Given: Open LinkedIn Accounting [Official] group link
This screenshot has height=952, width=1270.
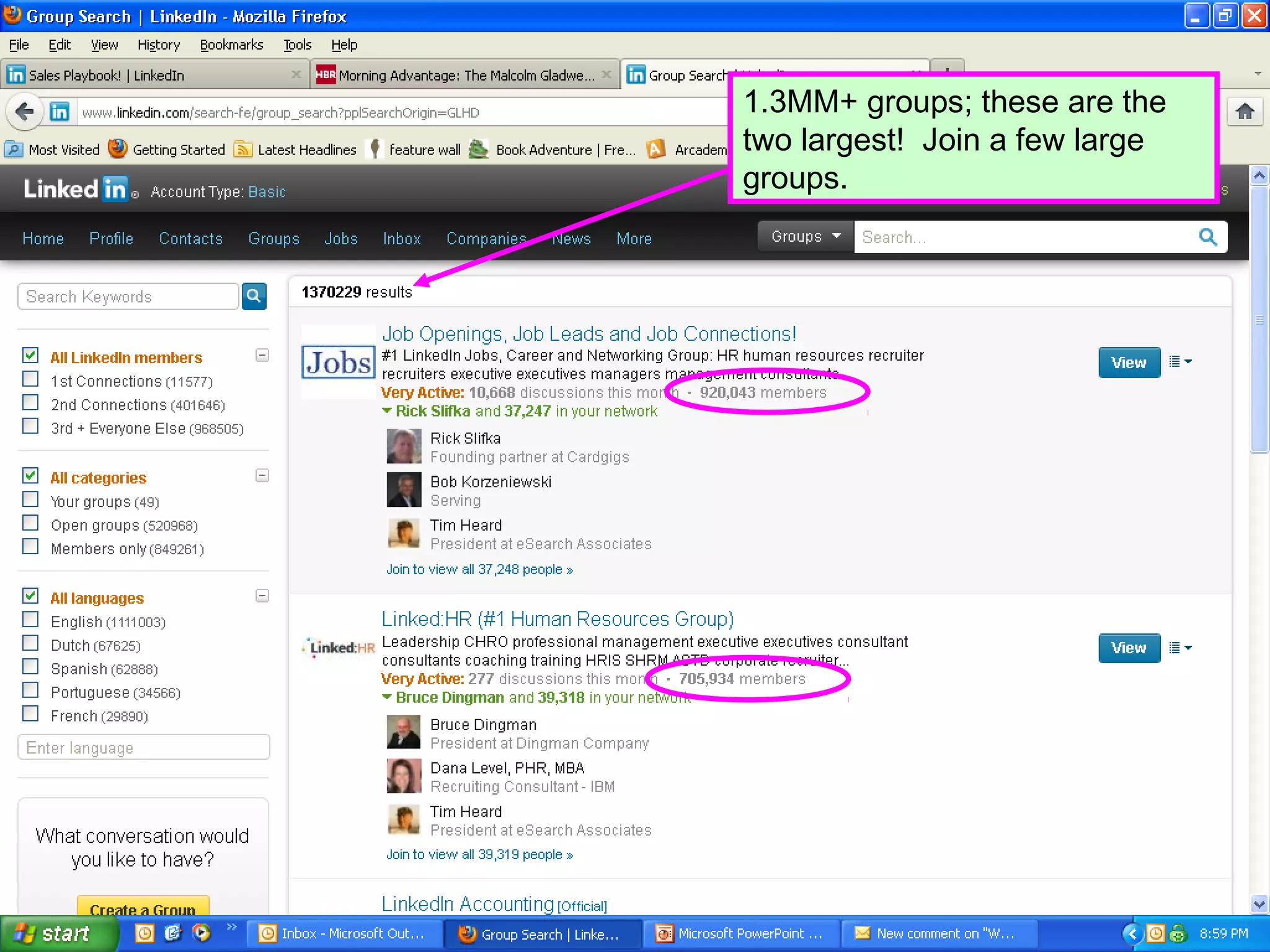Looking at the screenshot, I should point(494,904).
